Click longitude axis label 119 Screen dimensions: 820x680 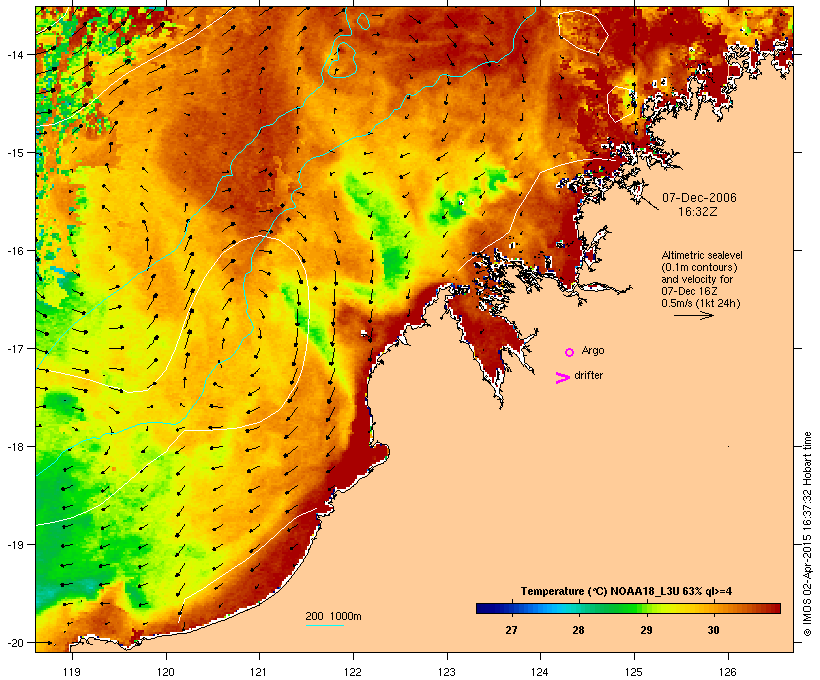pyautogui.click(x=72, y=672)
